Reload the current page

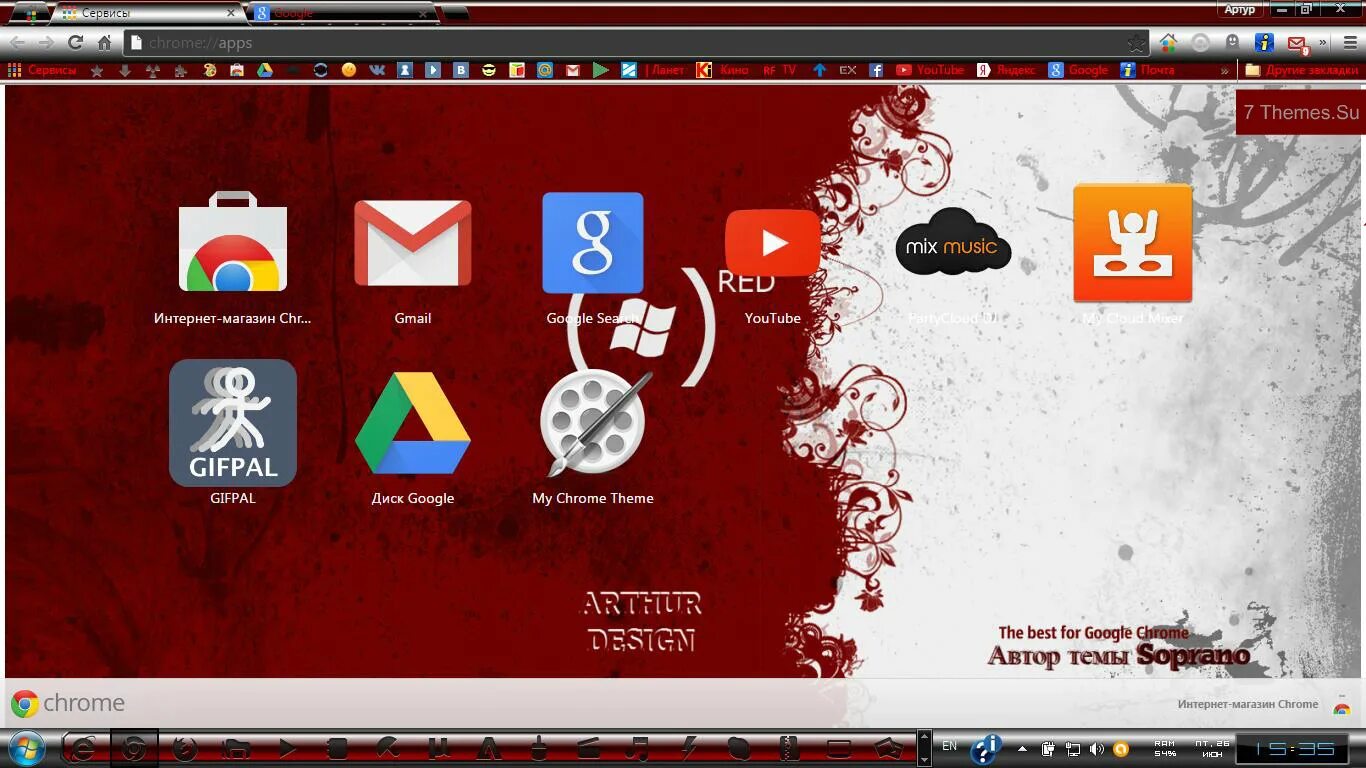pyautogui.click(x=75, y=43)
